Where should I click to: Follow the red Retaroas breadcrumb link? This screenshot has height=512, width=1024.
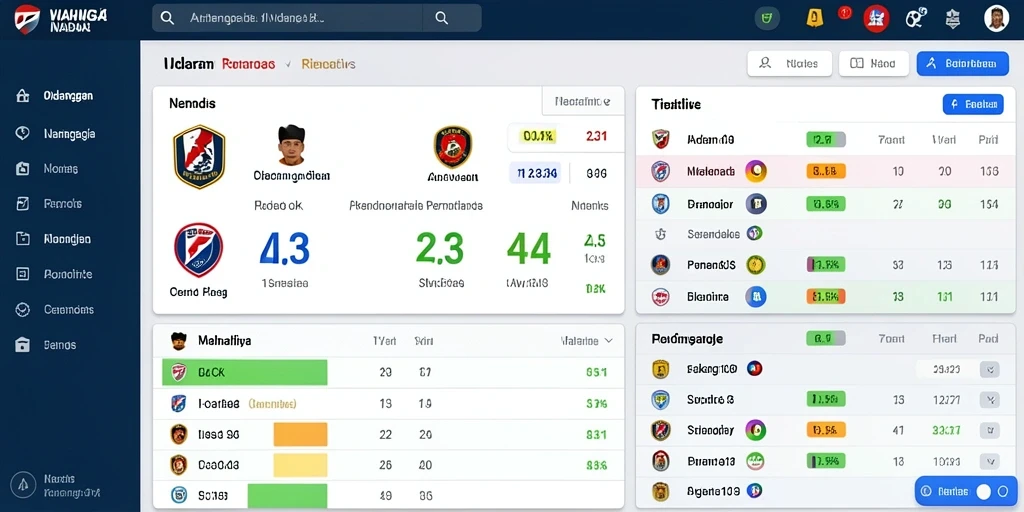(248, 64)
